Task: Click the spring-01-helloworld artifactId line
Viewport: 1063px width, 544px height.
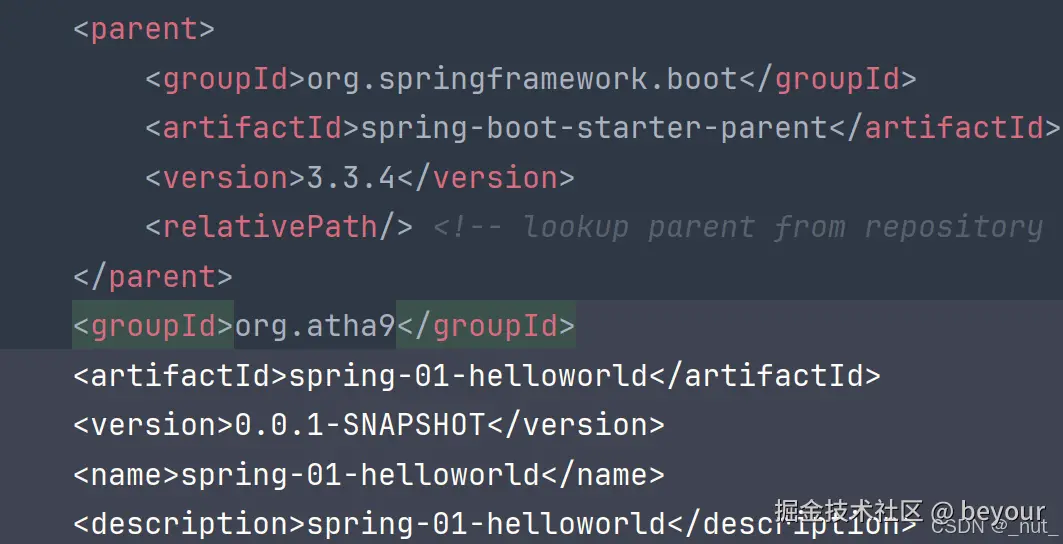Action: (x=477, y=375)
